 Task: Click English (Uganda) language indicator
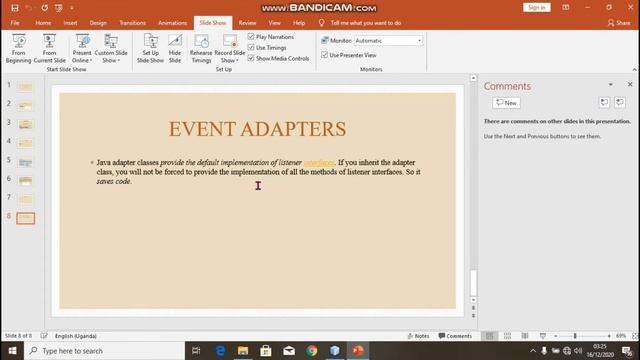click(x=76, y=336)
